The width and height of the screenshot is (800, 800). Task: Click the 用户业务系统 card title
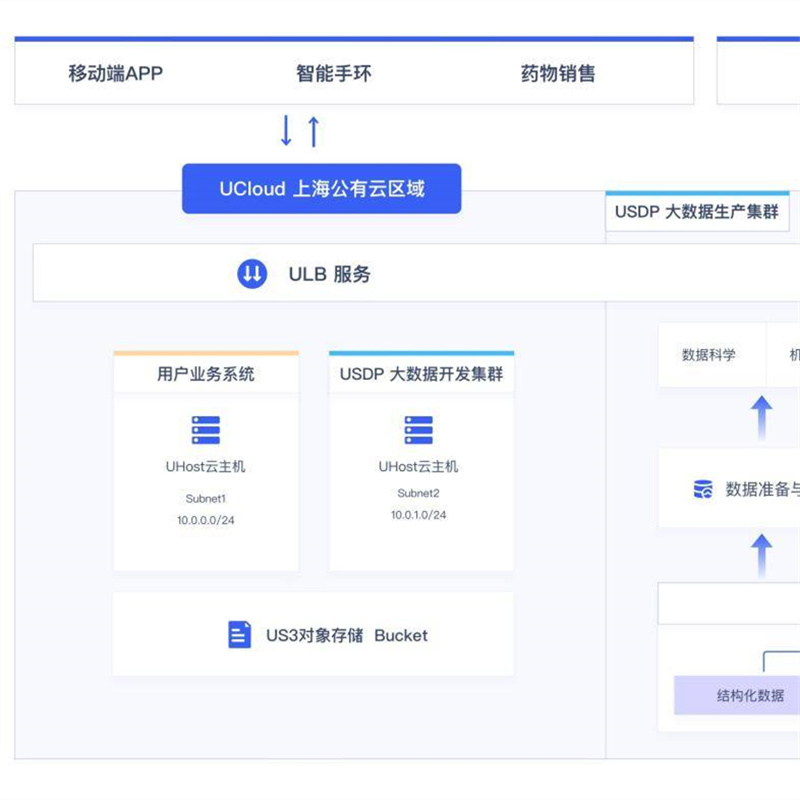(206, 374)
